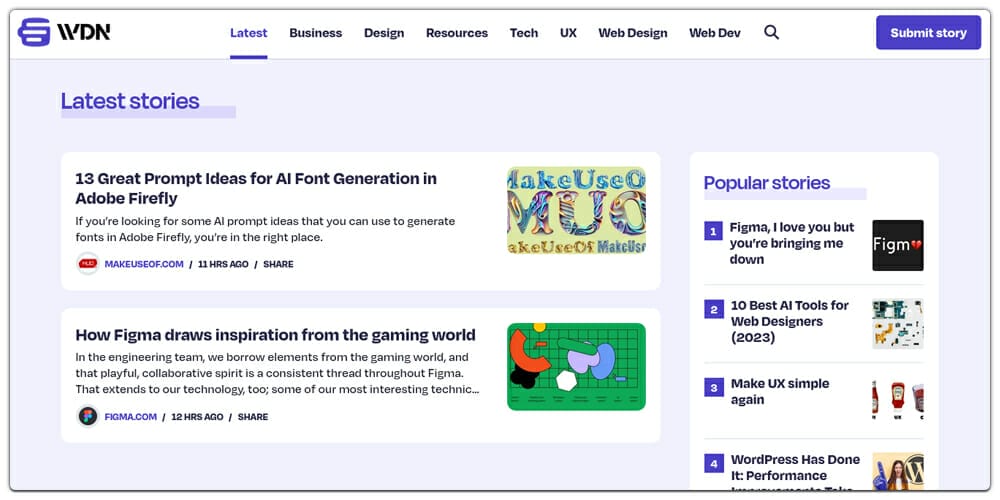Click the number 3 rank badge

coord(713,387)
